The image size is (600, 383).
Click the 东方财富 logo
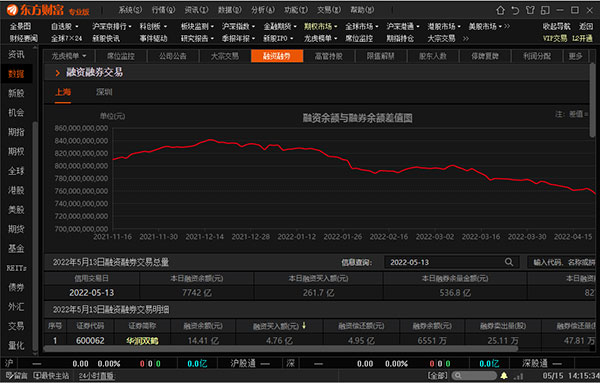coord(36,10)
